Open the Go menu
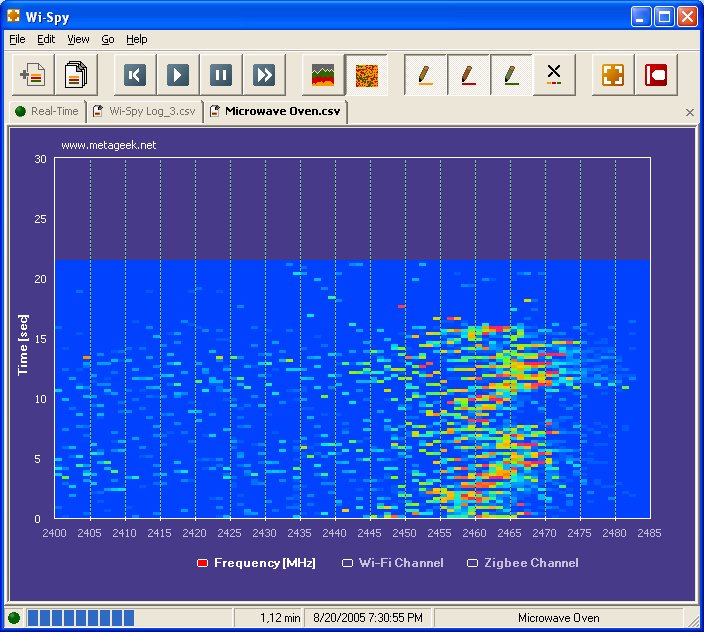The image size is (704, 632). coord(108,40)
